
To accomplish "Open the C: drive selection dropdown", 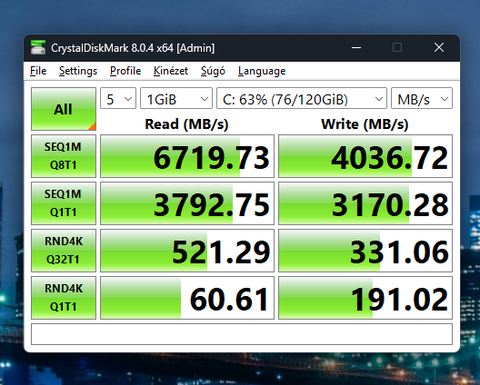I will tap(302, 98).
